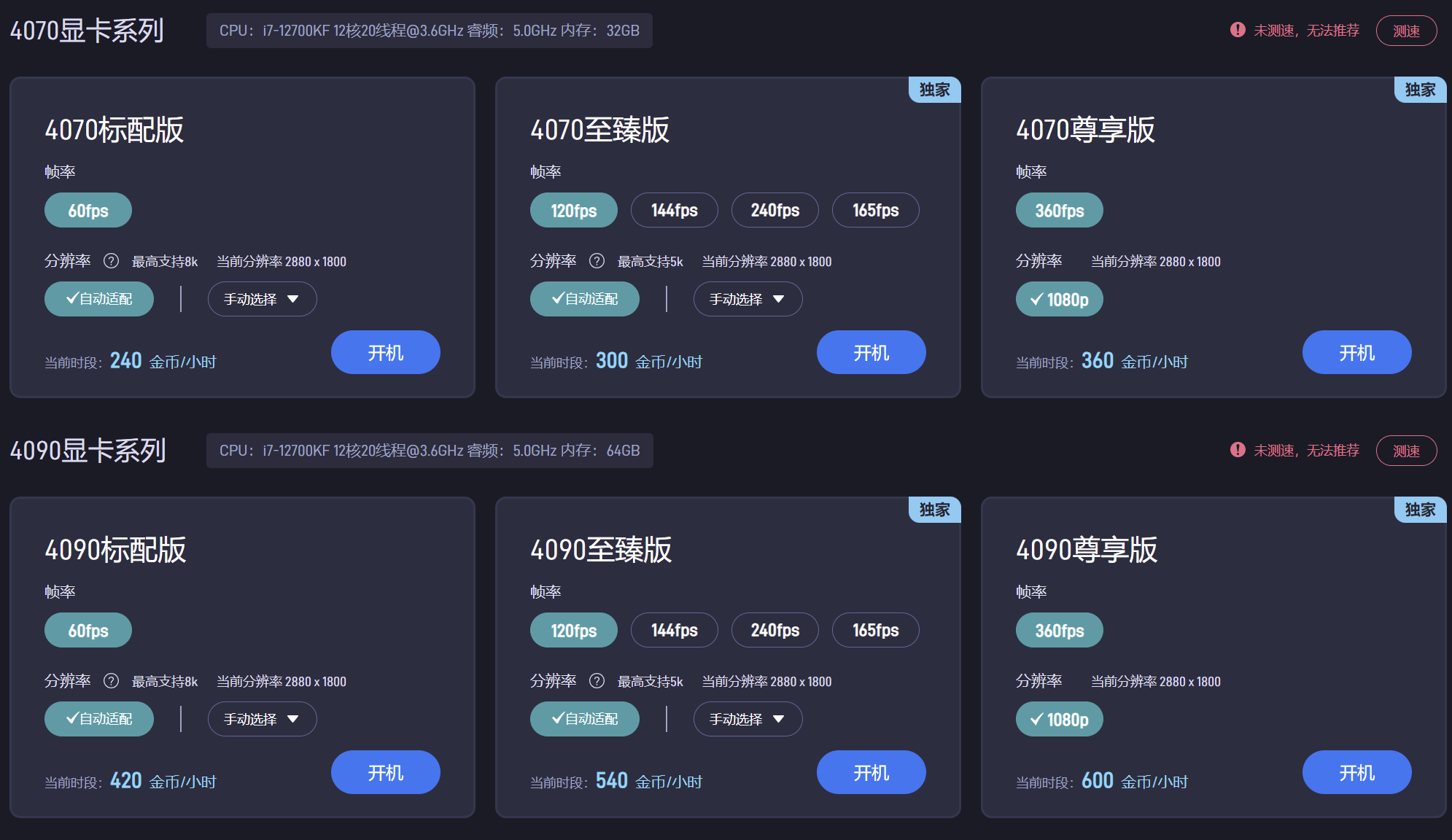
Task: Click red warning icon in 4070 series header
Action: [x=1238, y=30]
